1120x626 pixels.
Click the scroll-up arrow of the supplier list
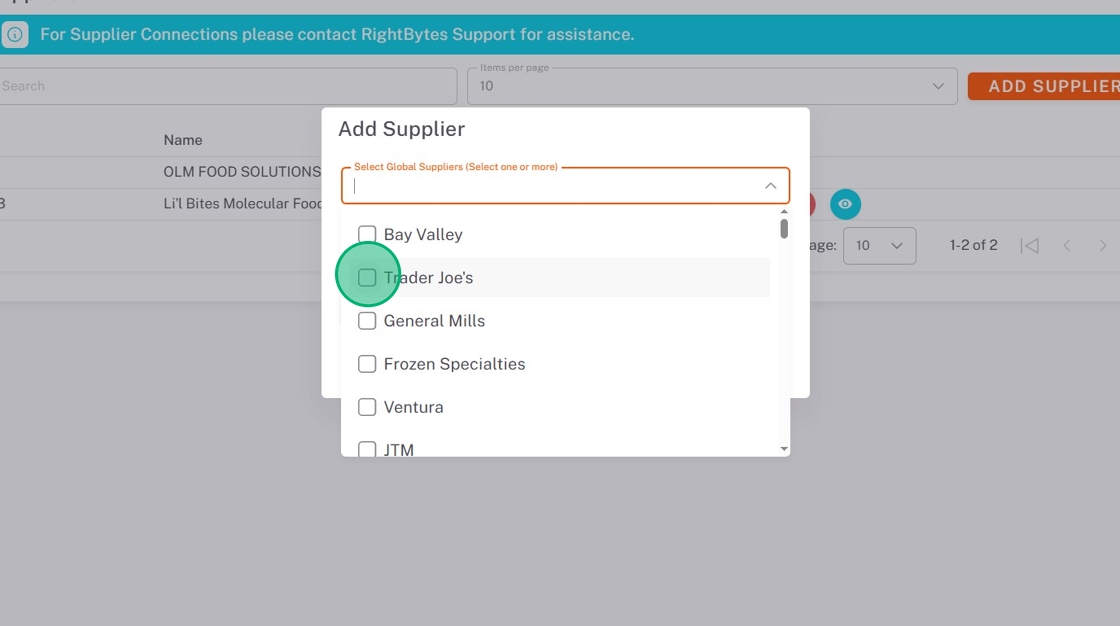coord(784,212)
